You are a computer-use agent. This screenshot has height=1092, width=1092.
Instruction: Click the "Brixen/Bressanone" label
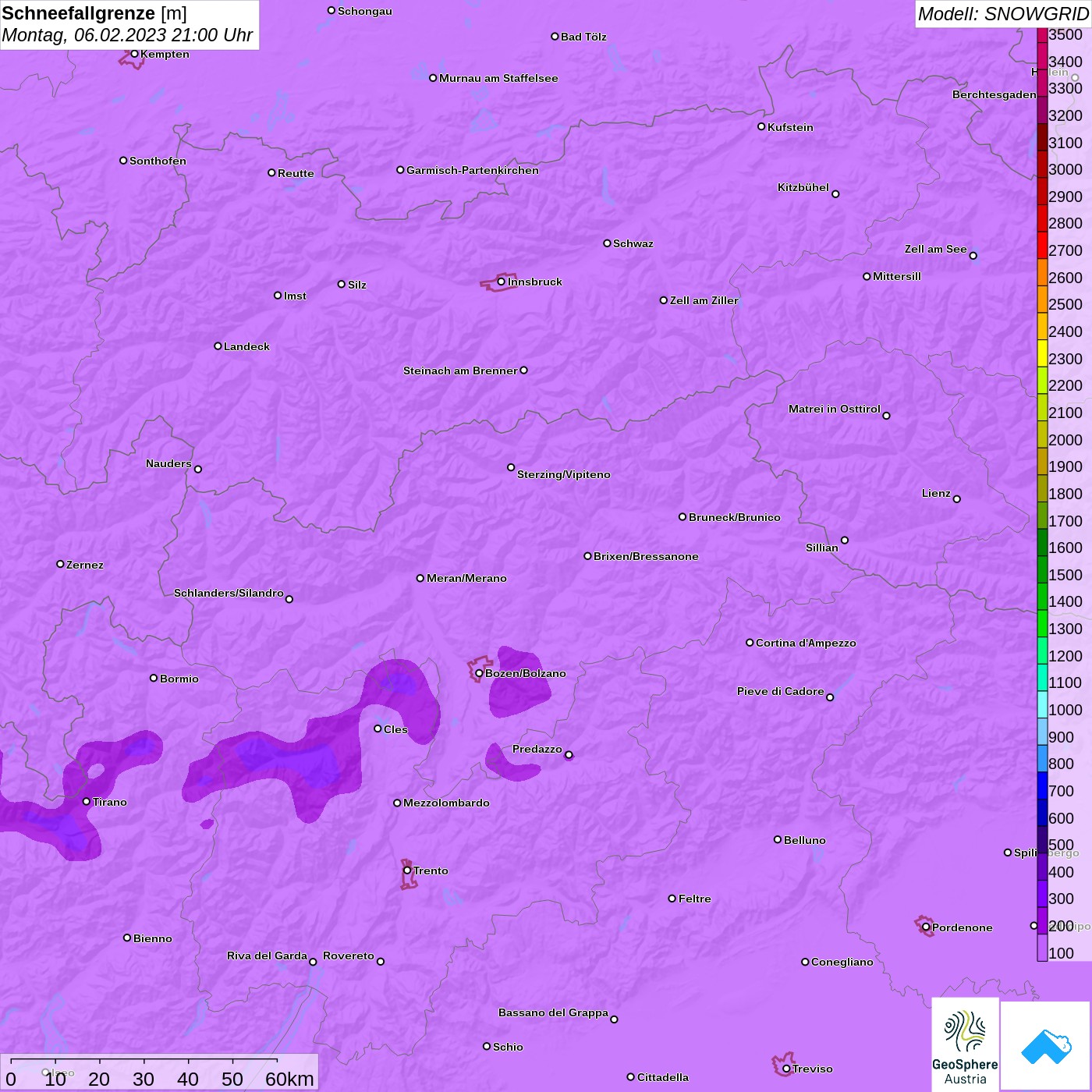pyautogui.click(x=646, y=556)
